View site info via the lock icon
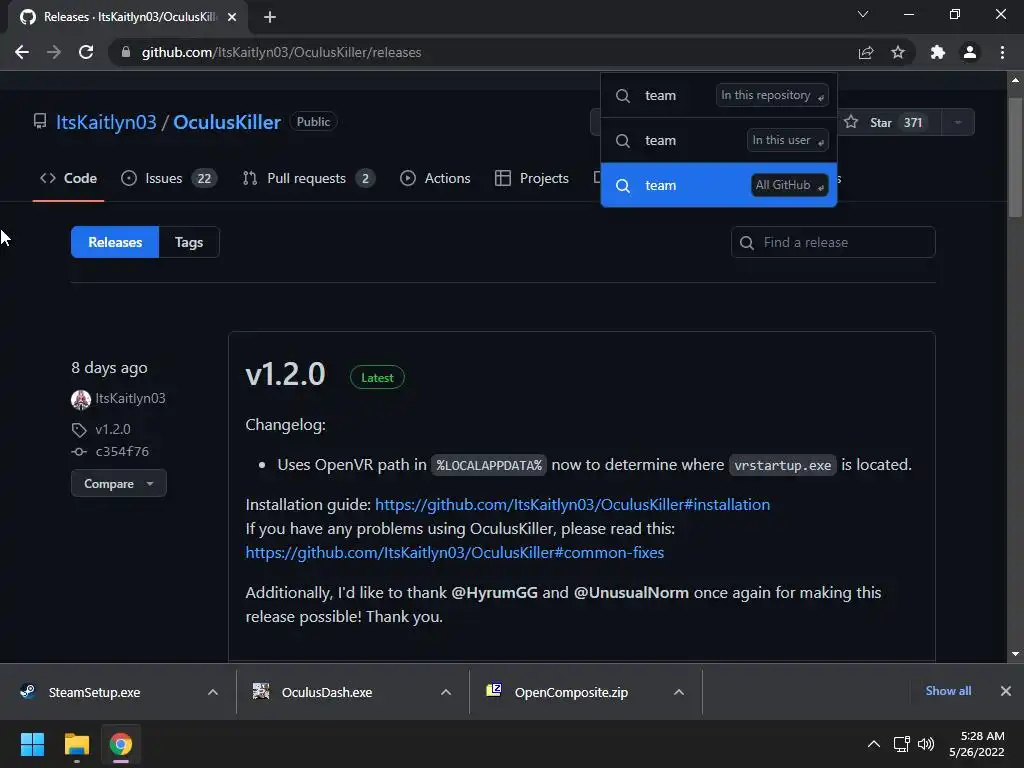The height and width of the screenshot is (768, 1024). [x=125, y=52]
